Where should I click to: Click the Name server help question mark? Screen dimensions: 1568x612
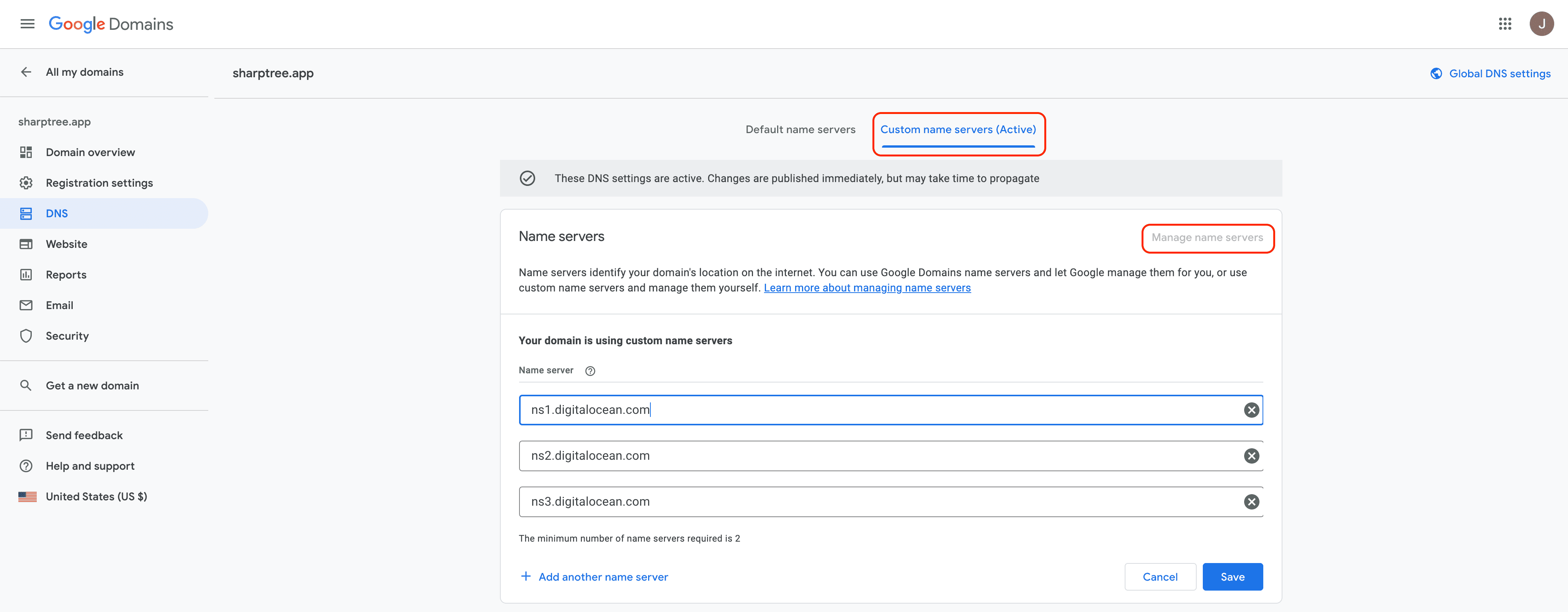click(x=590, y=371)
